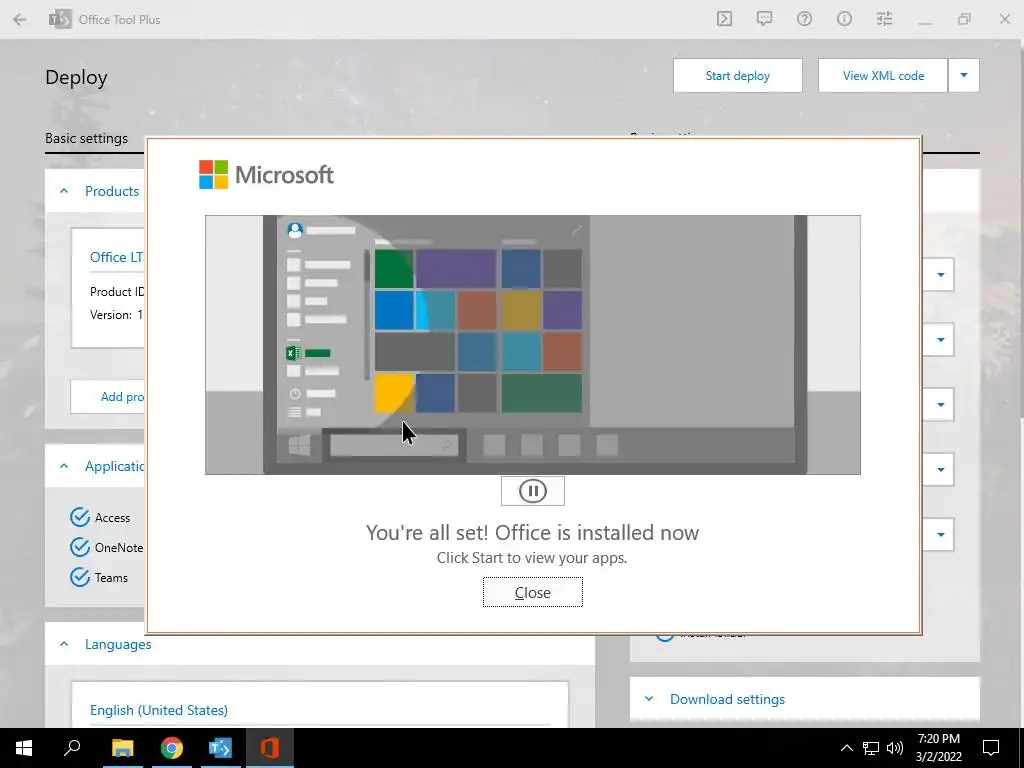Click Start deploy button
Image resolution: width=1024 pixels, height=768 pixels.
[x=737, y=76]
